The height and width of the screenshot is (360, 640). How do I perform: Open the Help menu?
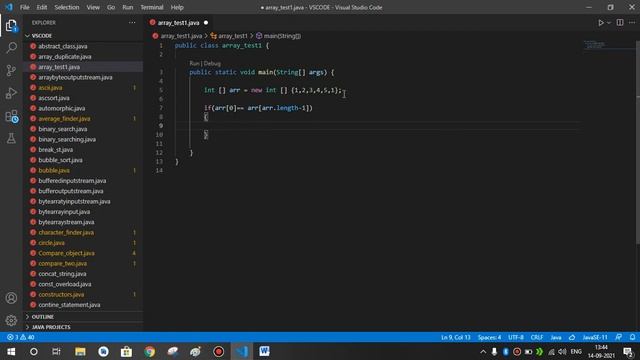(x=177, y=7)
